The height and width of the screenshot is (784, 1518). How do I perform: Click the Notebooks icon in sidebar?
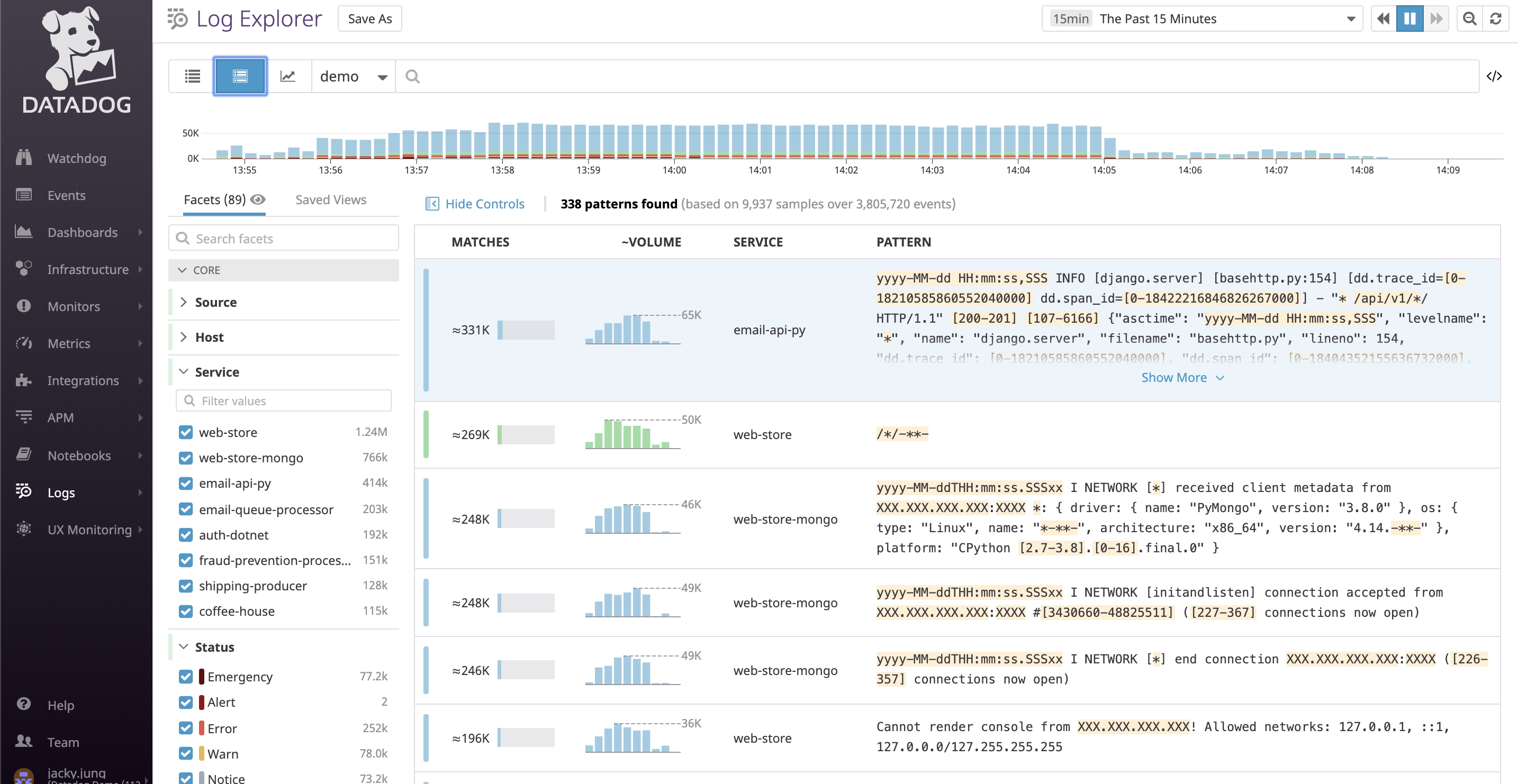click(x=24, y=455)
